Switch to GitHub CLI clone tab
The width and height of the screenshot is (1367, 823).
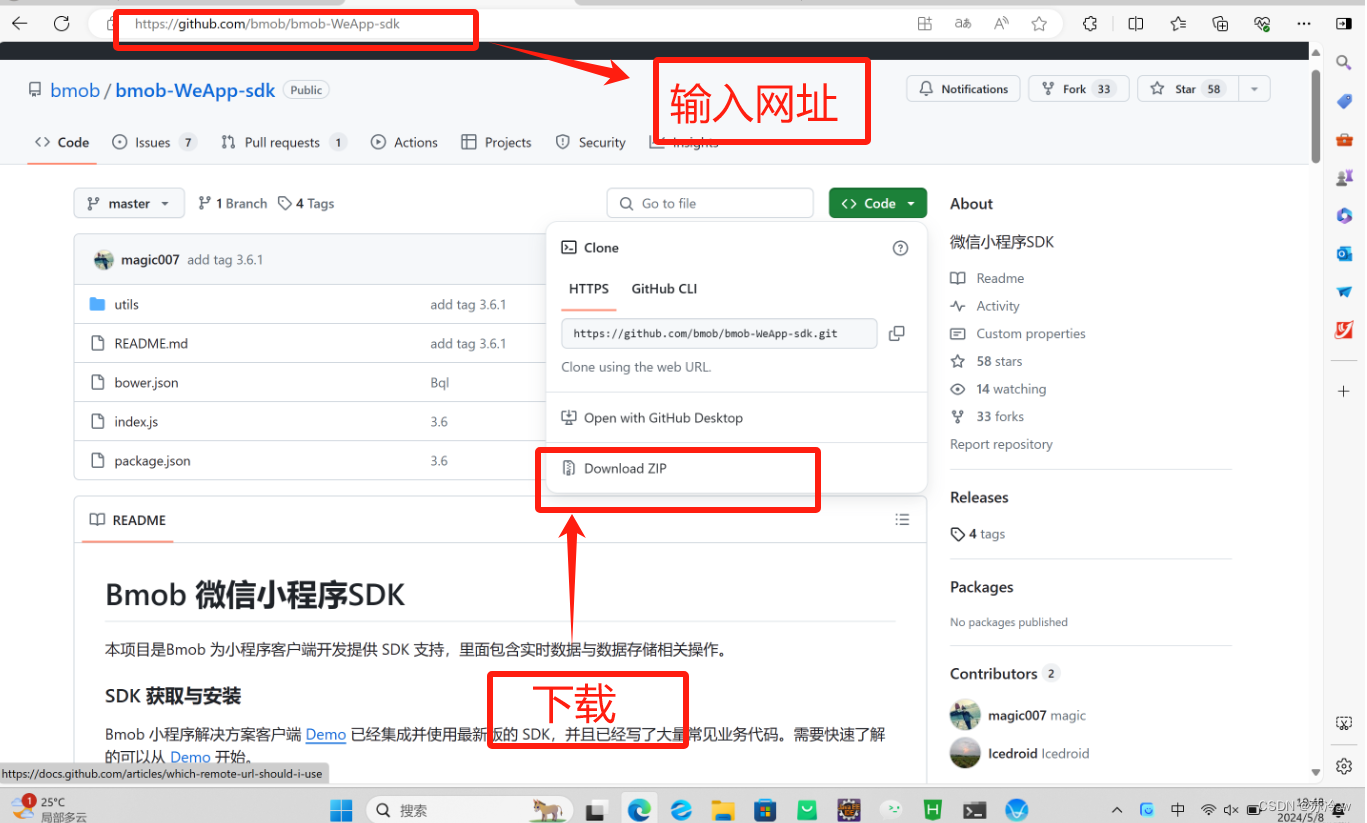[664, 288]
